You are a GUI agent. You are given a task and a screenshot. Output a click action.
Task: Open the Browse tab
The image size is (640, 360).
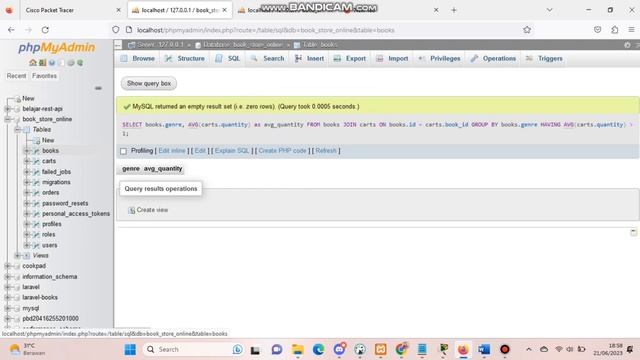pyautogui.click(x=138, y=59)
